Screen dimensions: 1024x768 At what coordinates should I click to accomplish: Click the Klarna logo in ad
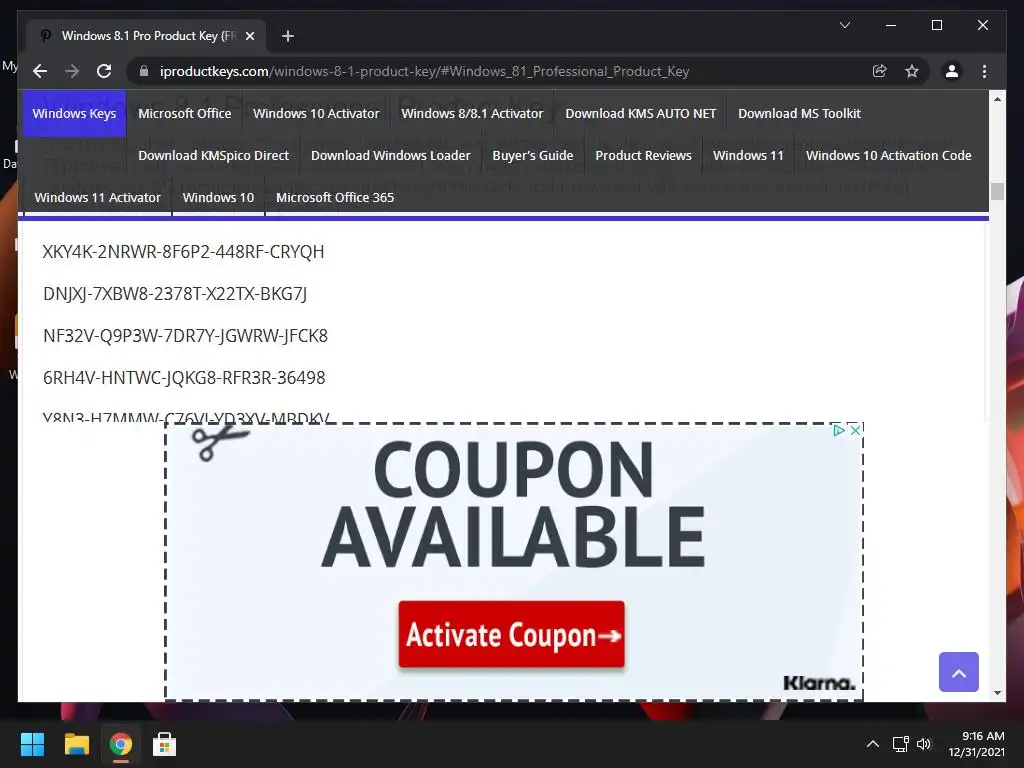[x=819, y=683]
